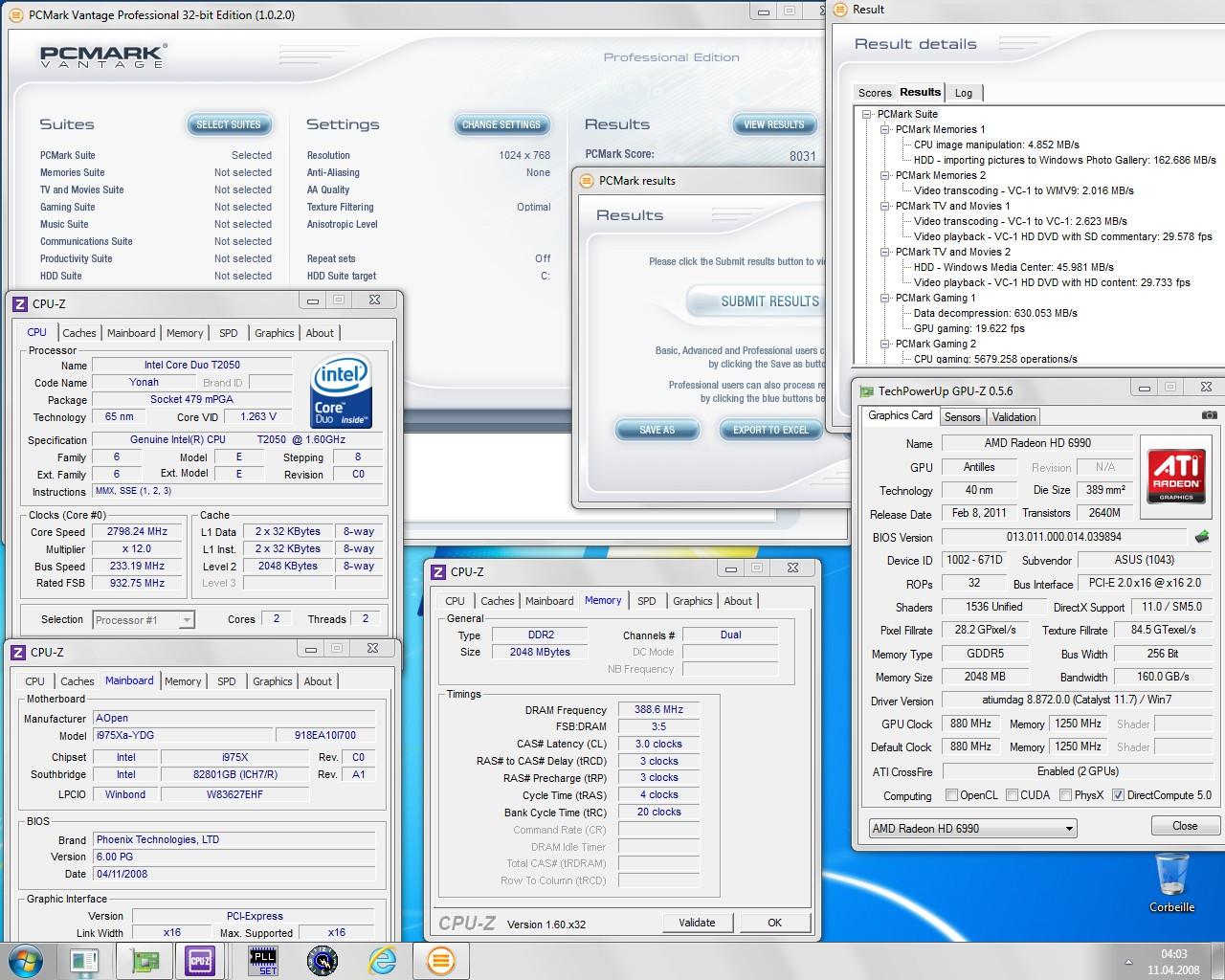Enable the OpenCL checkbox

click(951, 794)
